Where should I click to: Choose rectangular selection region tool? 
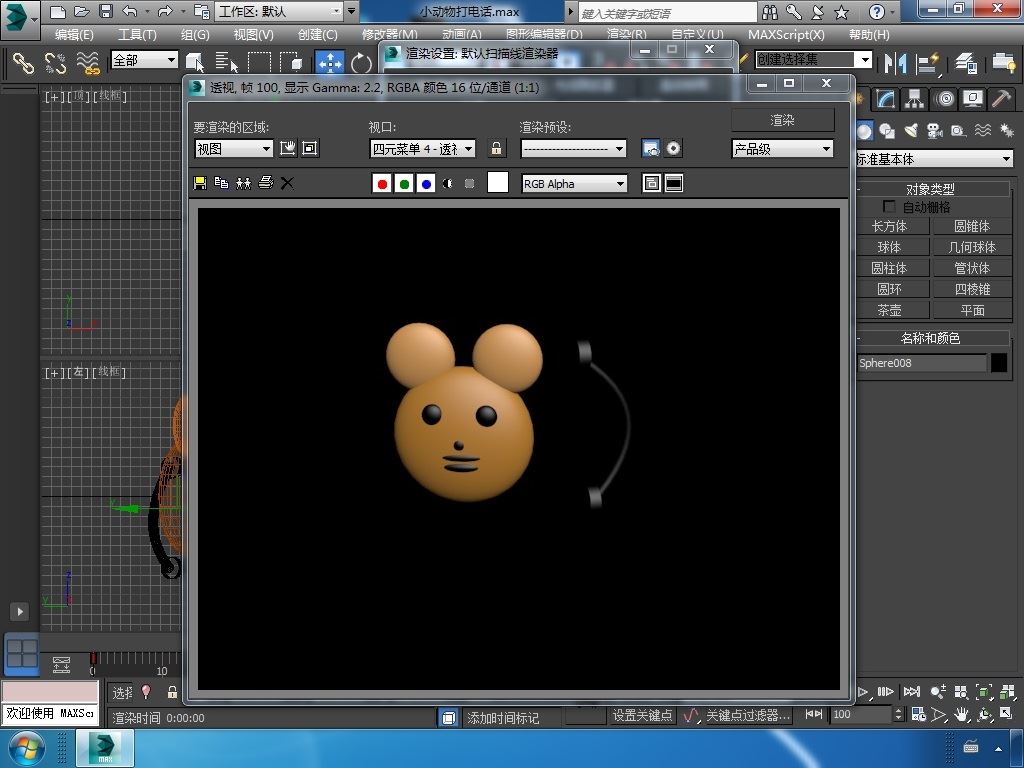tap(259, 63)
